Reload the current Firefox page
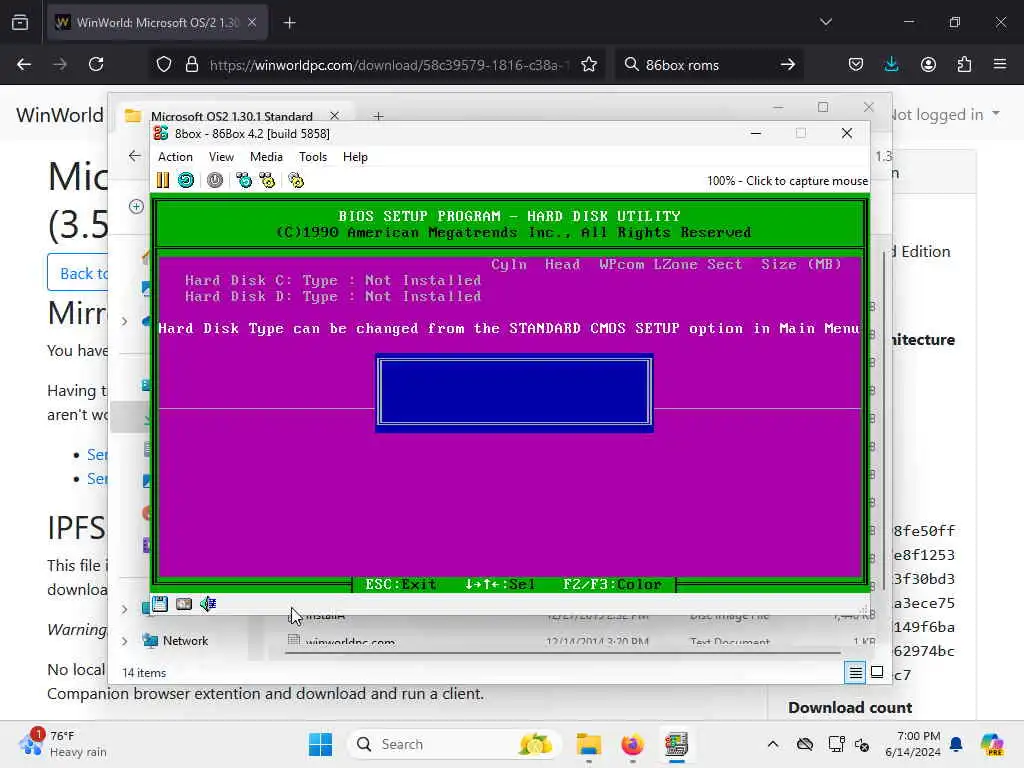1024x768 pixels. pyautogui.click(x=97, y=64)
